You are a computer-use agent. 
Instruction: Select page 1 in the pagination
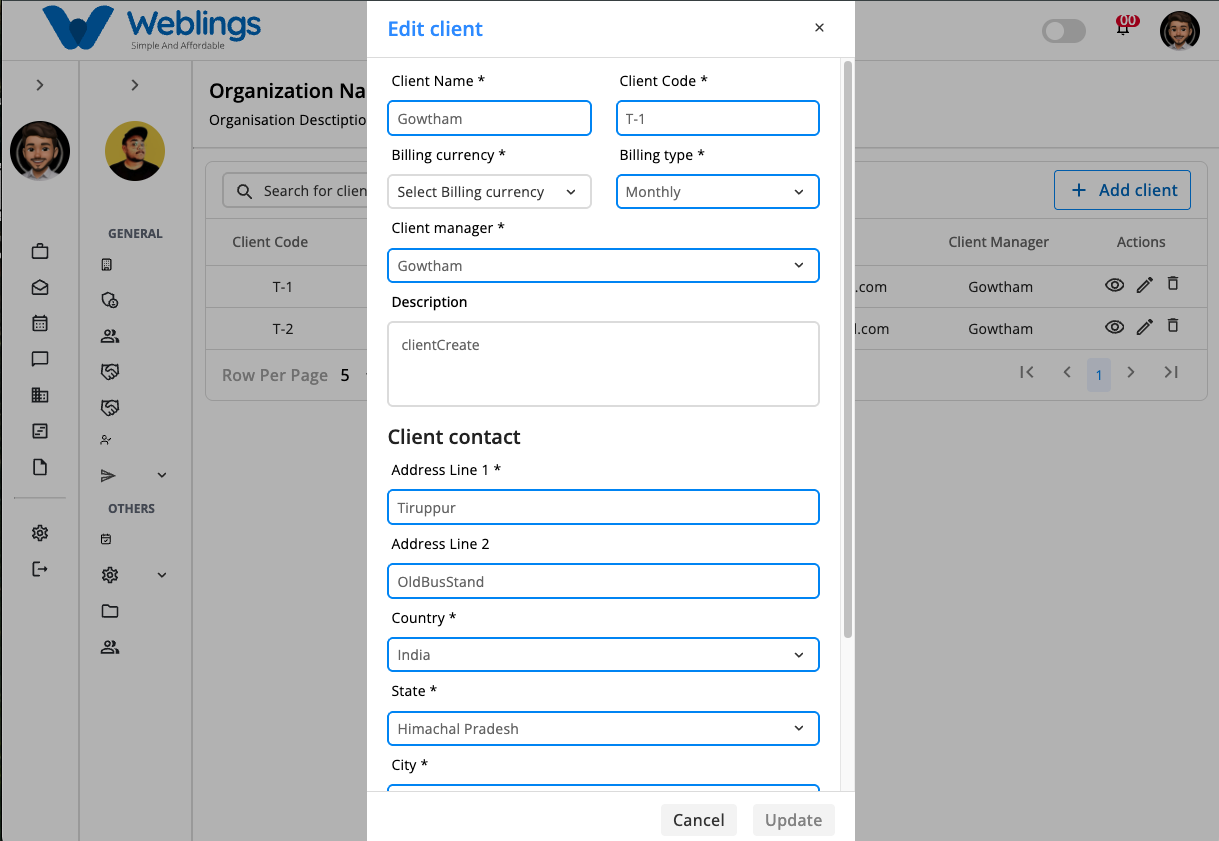pos(1099,375)
